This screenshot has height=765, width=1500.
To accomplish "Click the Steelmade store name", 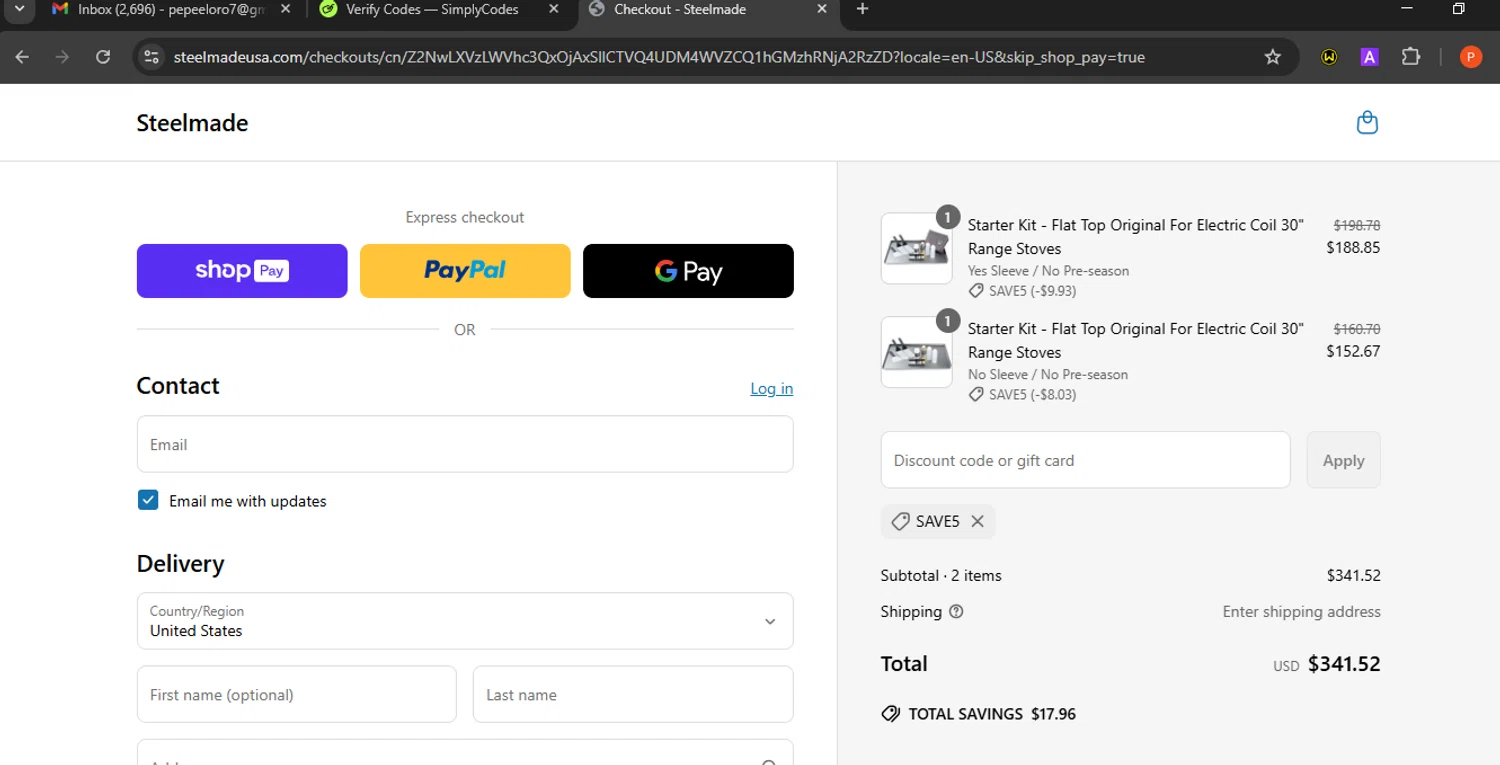I will coord(192,123).
